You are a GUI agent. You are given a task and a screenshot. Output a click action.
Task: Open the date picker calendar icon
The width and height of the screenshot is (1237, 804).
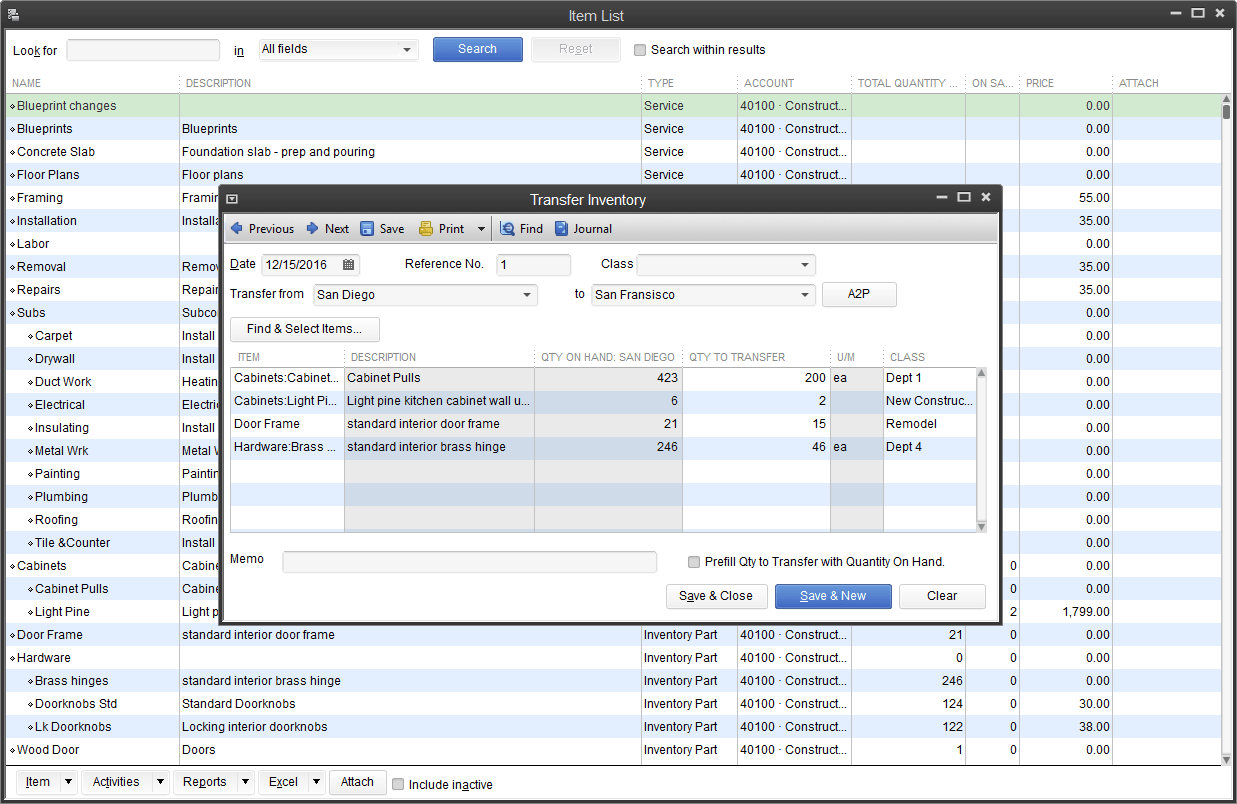(x=347, y=264)
